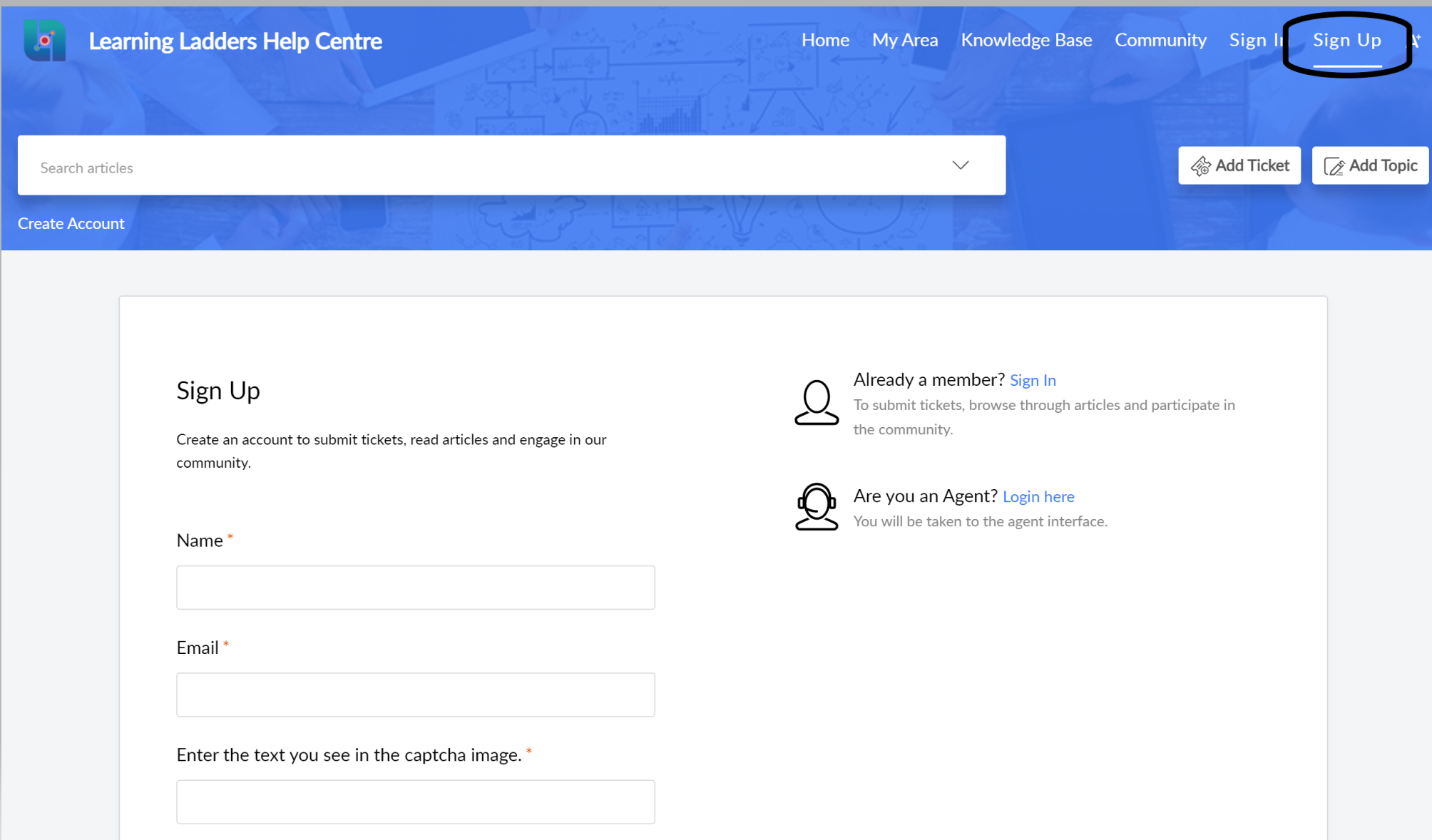Image resolution: width=1432 pixels, height=840 pixels.
Task: Click the Email input field
Action: 415,694
